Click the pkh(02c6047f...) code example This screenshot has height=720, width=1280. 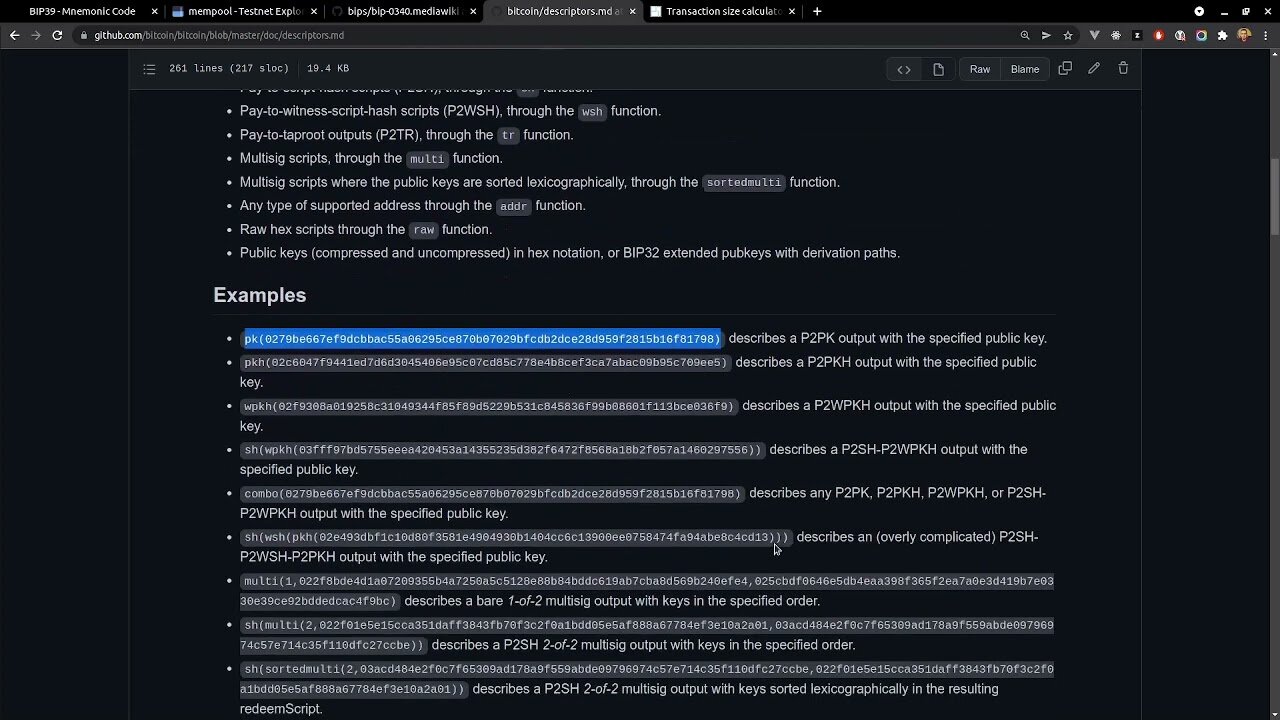485,362
